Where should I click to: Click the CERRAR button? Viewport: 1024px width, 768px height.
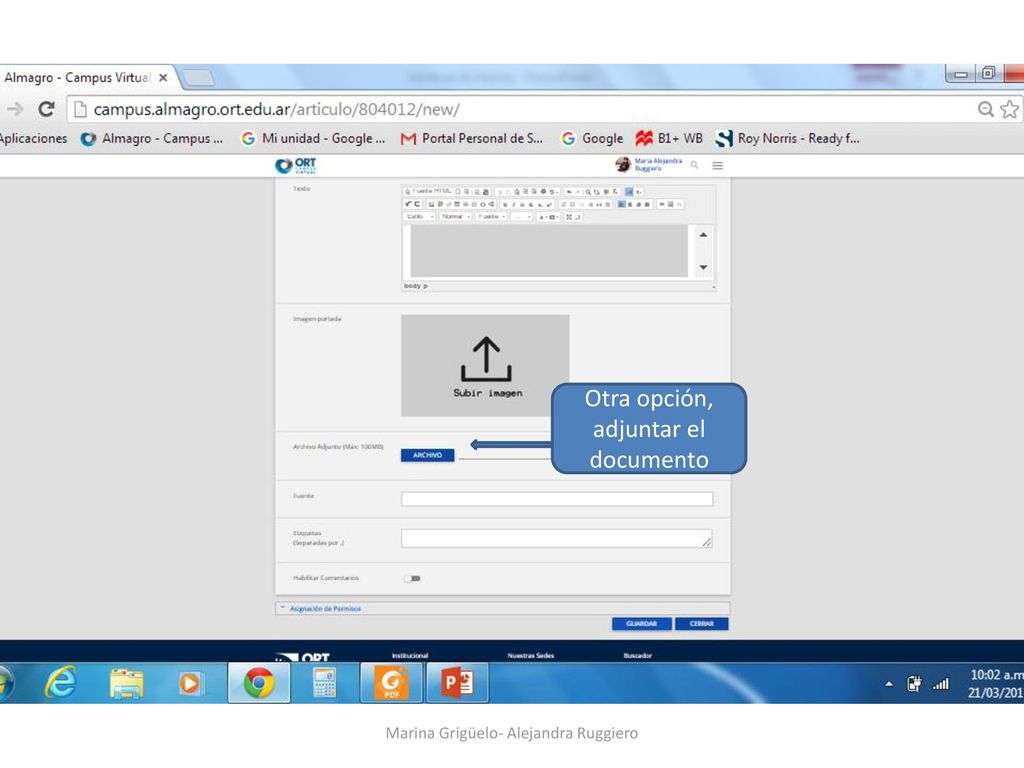(701, 624)
